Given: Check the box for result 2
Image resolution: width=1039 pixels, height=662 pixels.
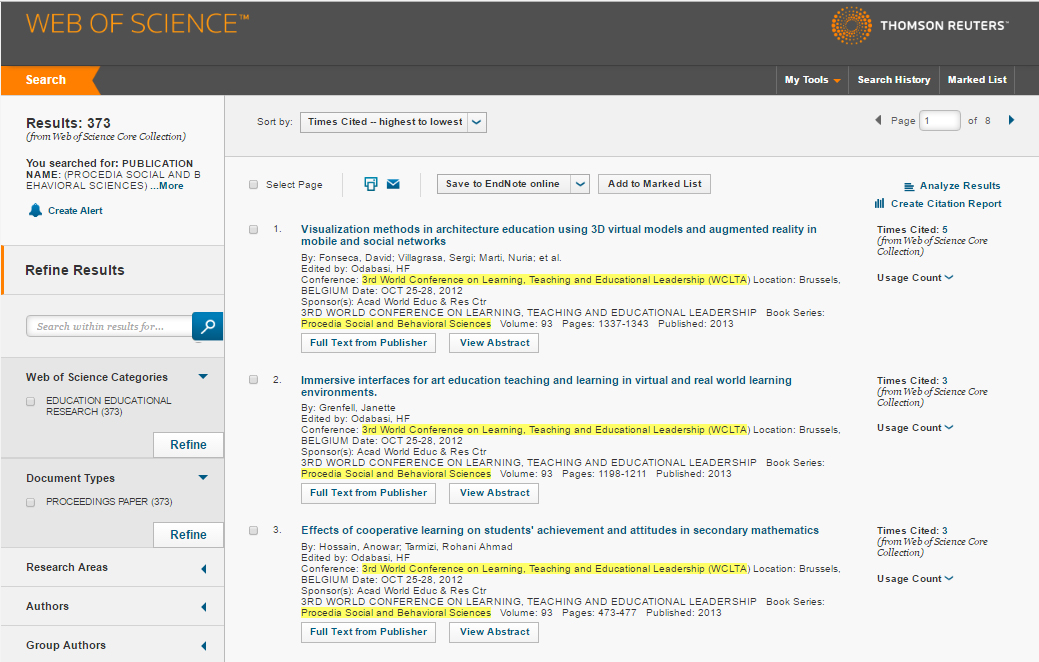Looking at the screenshot, I should (253, 380).
